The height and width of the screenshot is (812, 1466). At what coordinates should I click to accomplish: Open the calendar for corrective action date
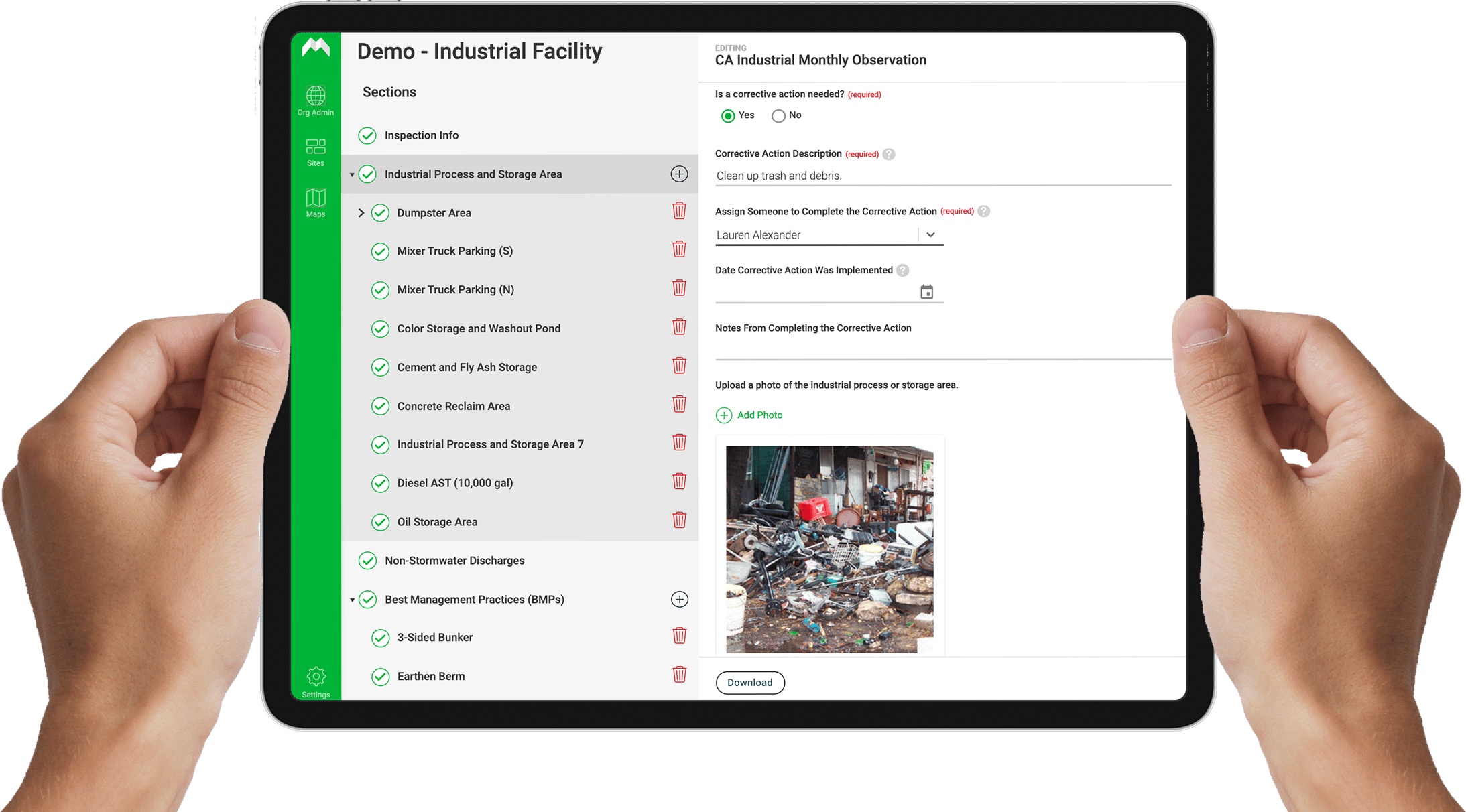tap(926, 291)
